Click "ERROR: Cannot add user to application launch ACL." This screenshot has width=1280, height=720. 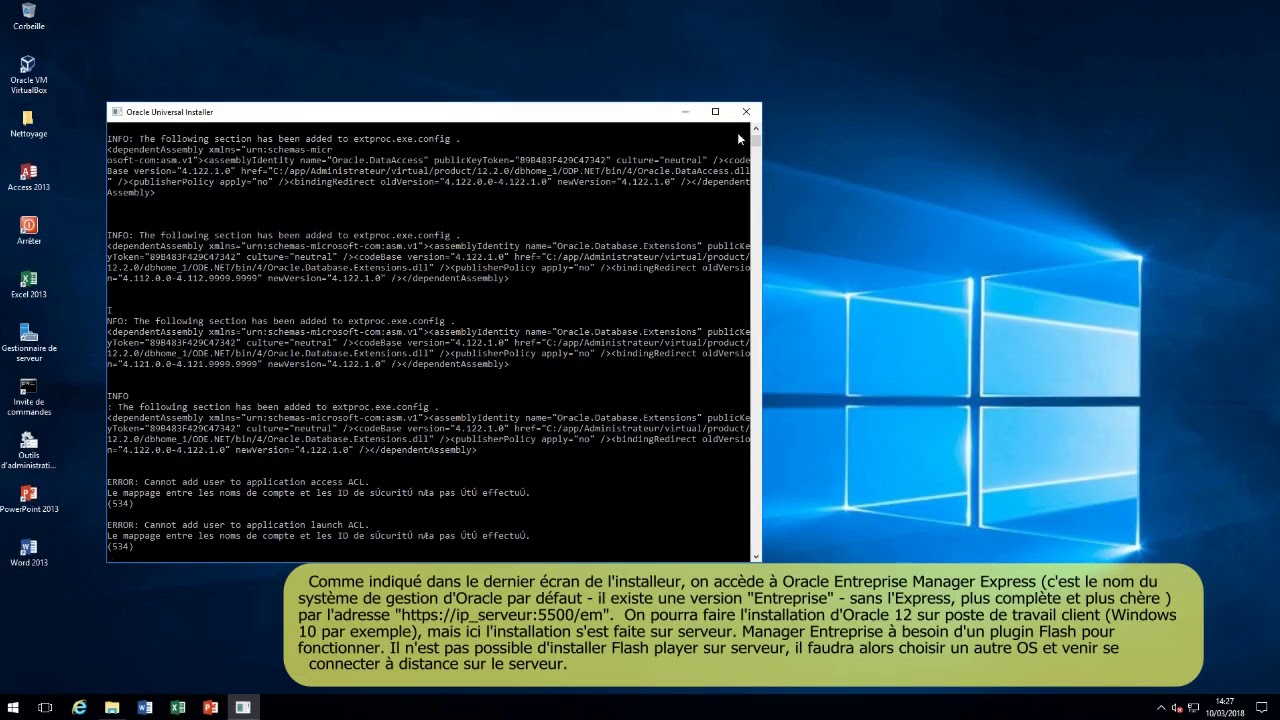pos(238,525)
